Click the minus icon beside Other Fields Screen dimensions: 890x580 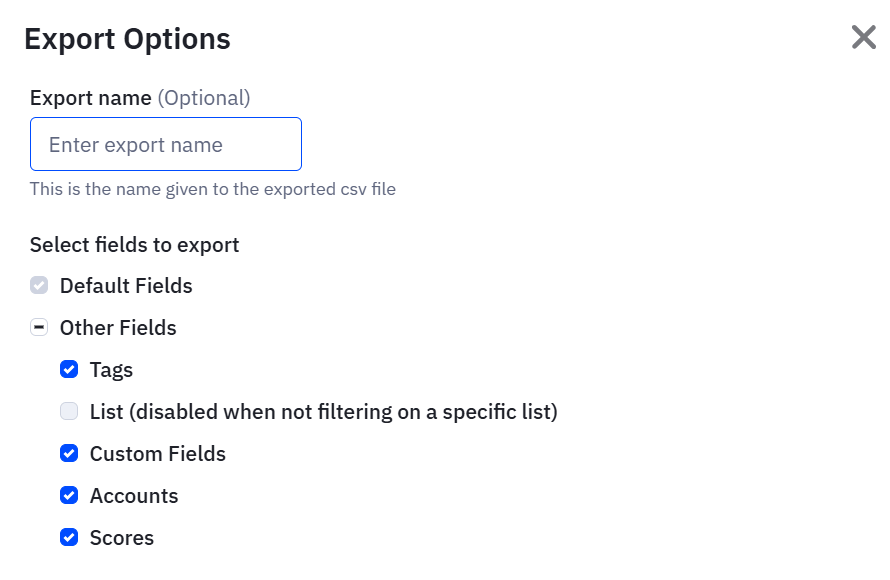tap(38, 327)
